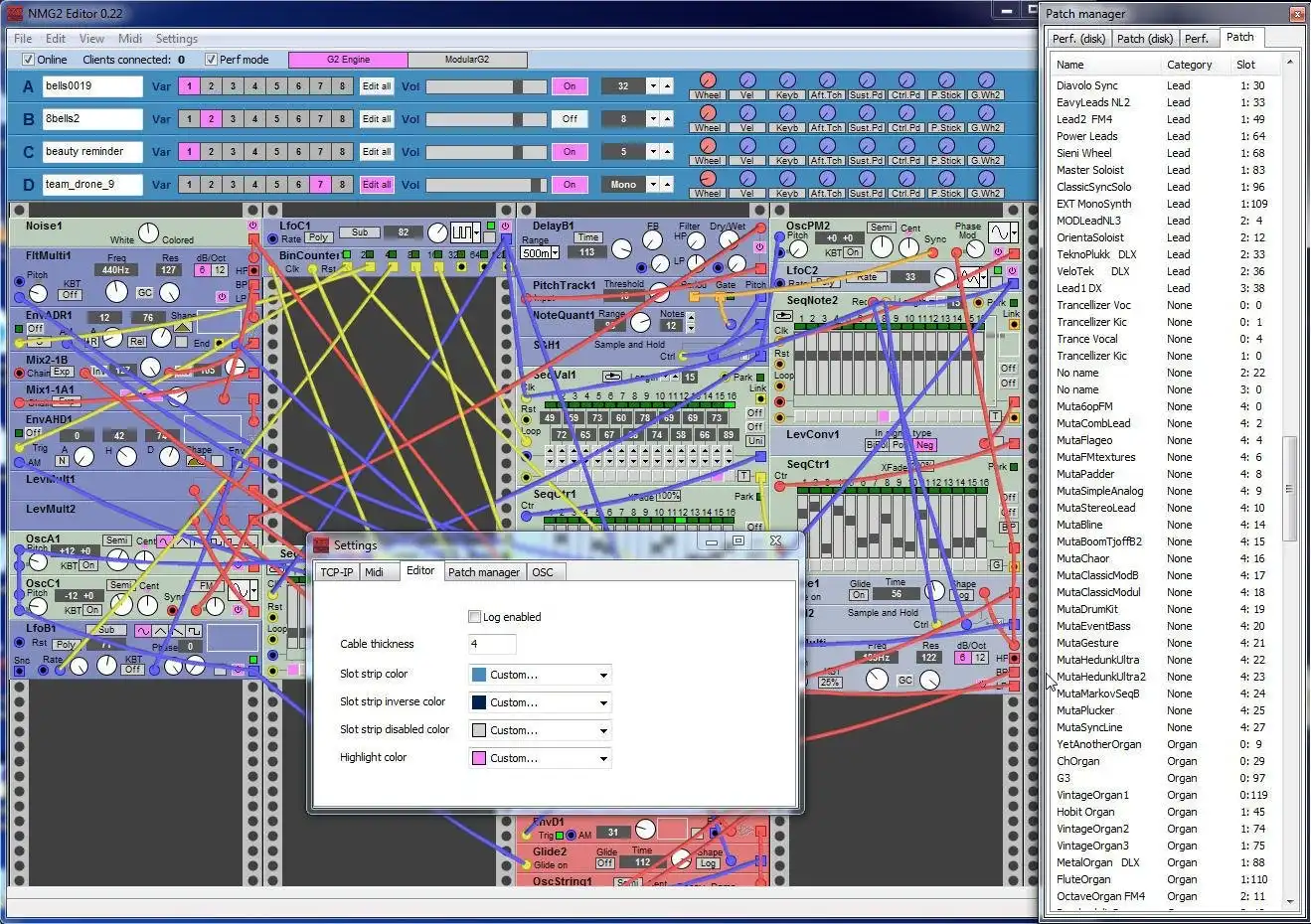
Task: Click Edit all for slot D
Action: pyautogui.click(x=377, y=185)
